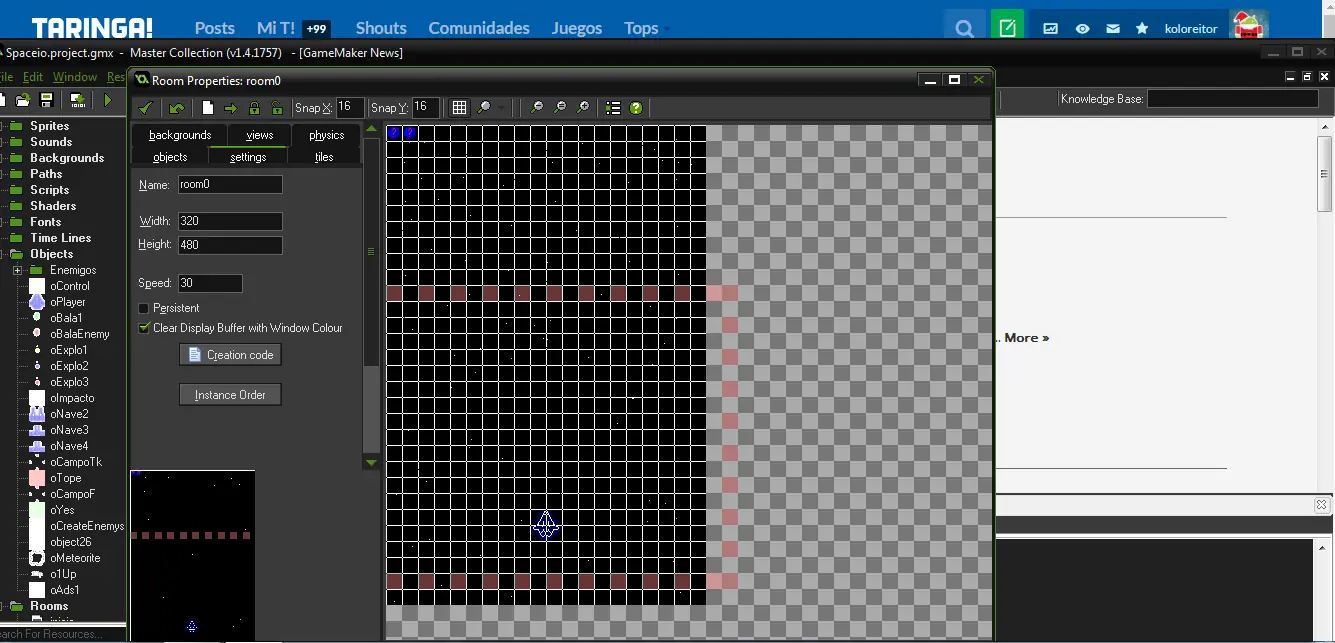This screenshot has width=1335, height=643.
Task: Click the Creation code button
Action: click(230, 355)
